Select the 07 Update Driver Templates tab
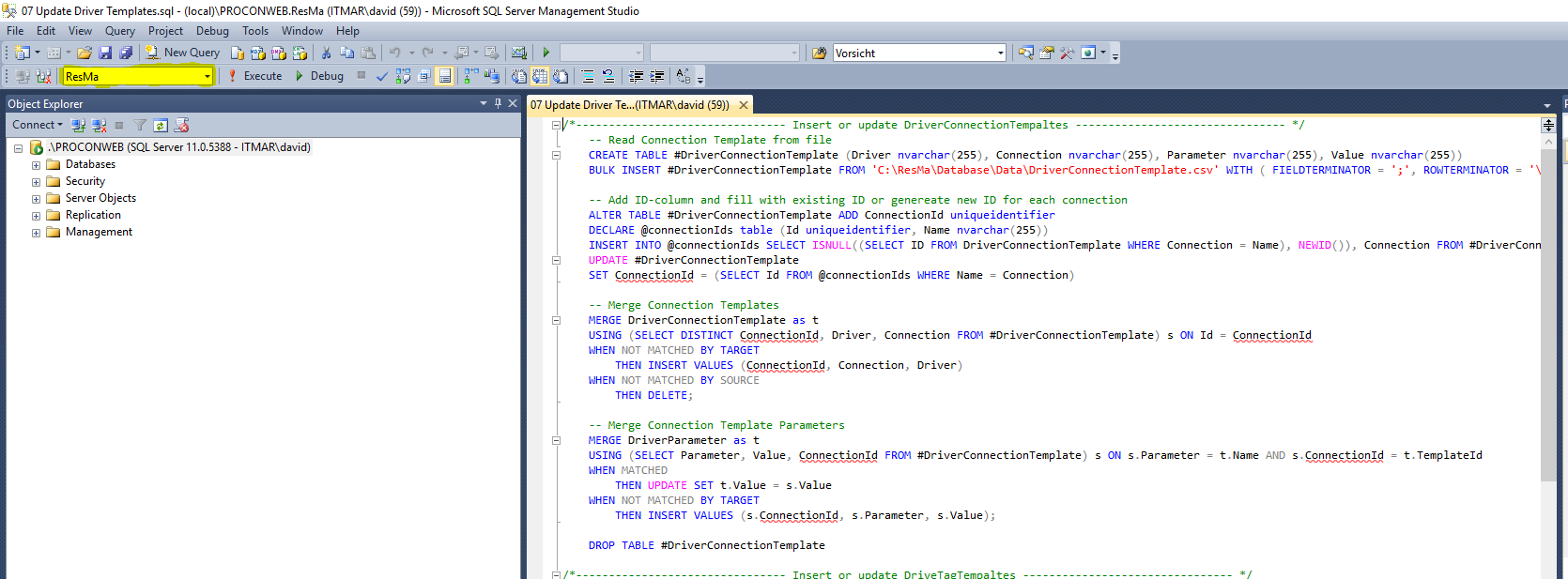Viewport: 1568px width, 579px height. 629,105
